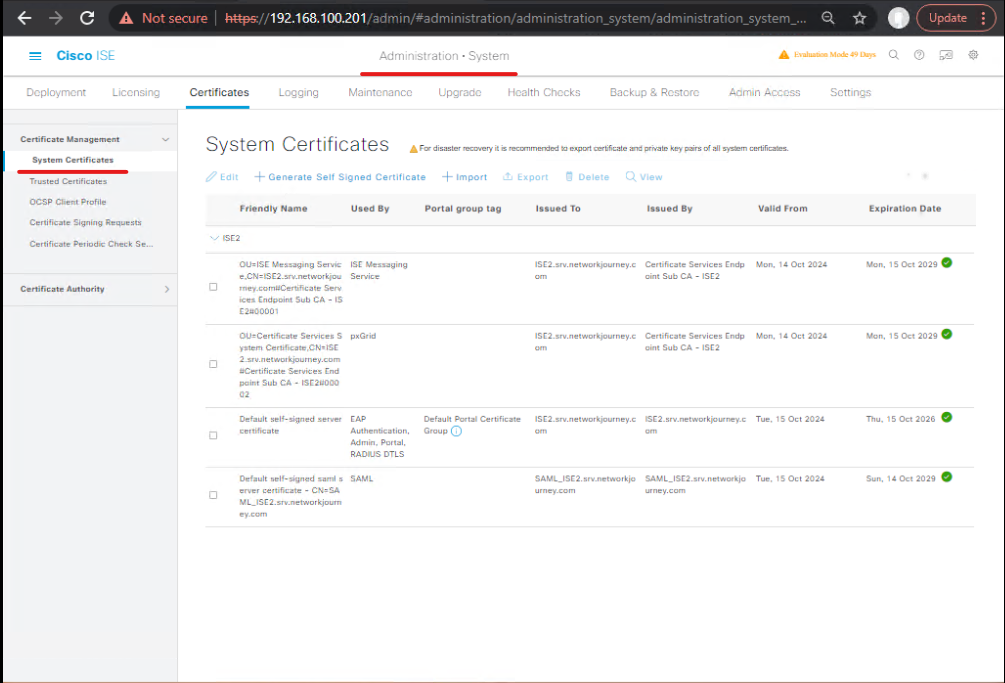Open the browser three-dot menu
Screen dimensions: 1005x683
pyautogui.click(x=983, y=18)
